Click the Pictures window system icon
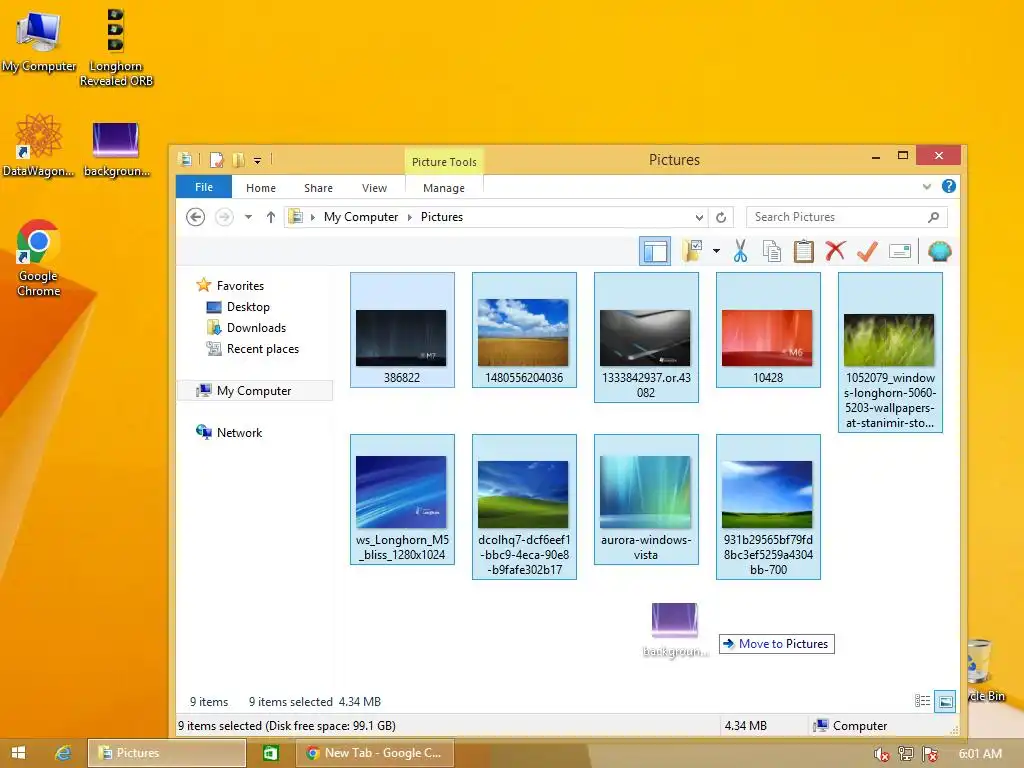 pyautogui.click(x=185, y=159)
